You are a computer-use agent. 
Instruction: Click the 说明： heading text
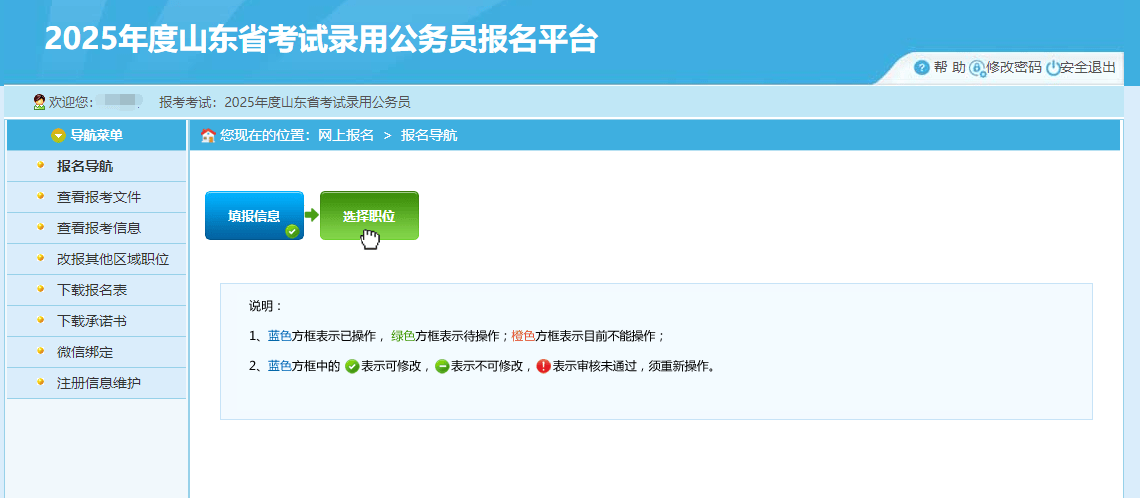[x=265, y=305]
